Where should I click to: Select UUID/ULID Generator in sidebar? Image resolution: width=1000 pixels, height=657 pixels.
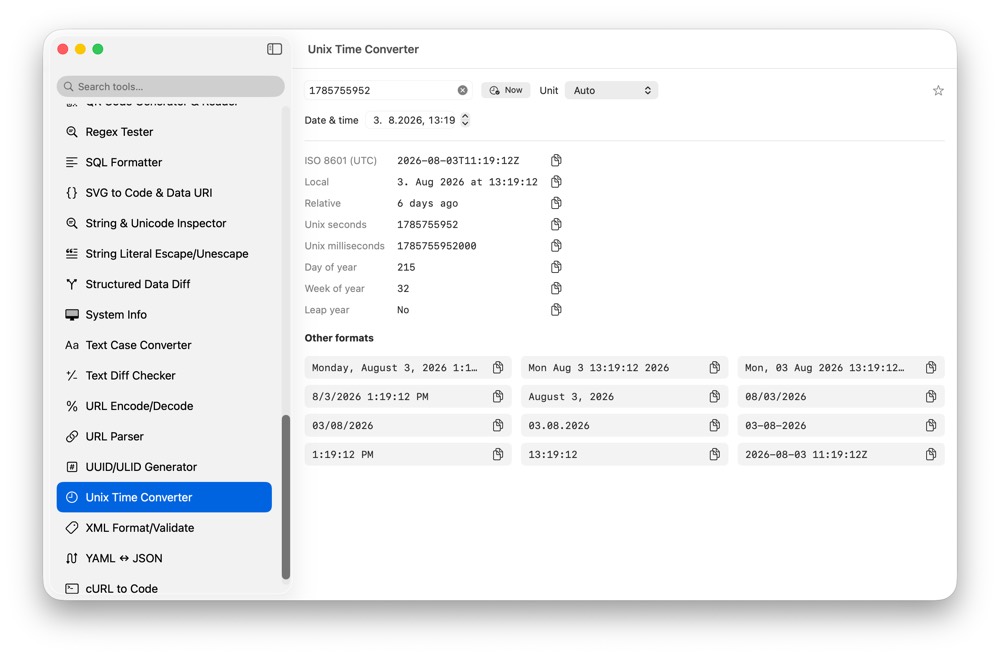click(x=164, y=467)
